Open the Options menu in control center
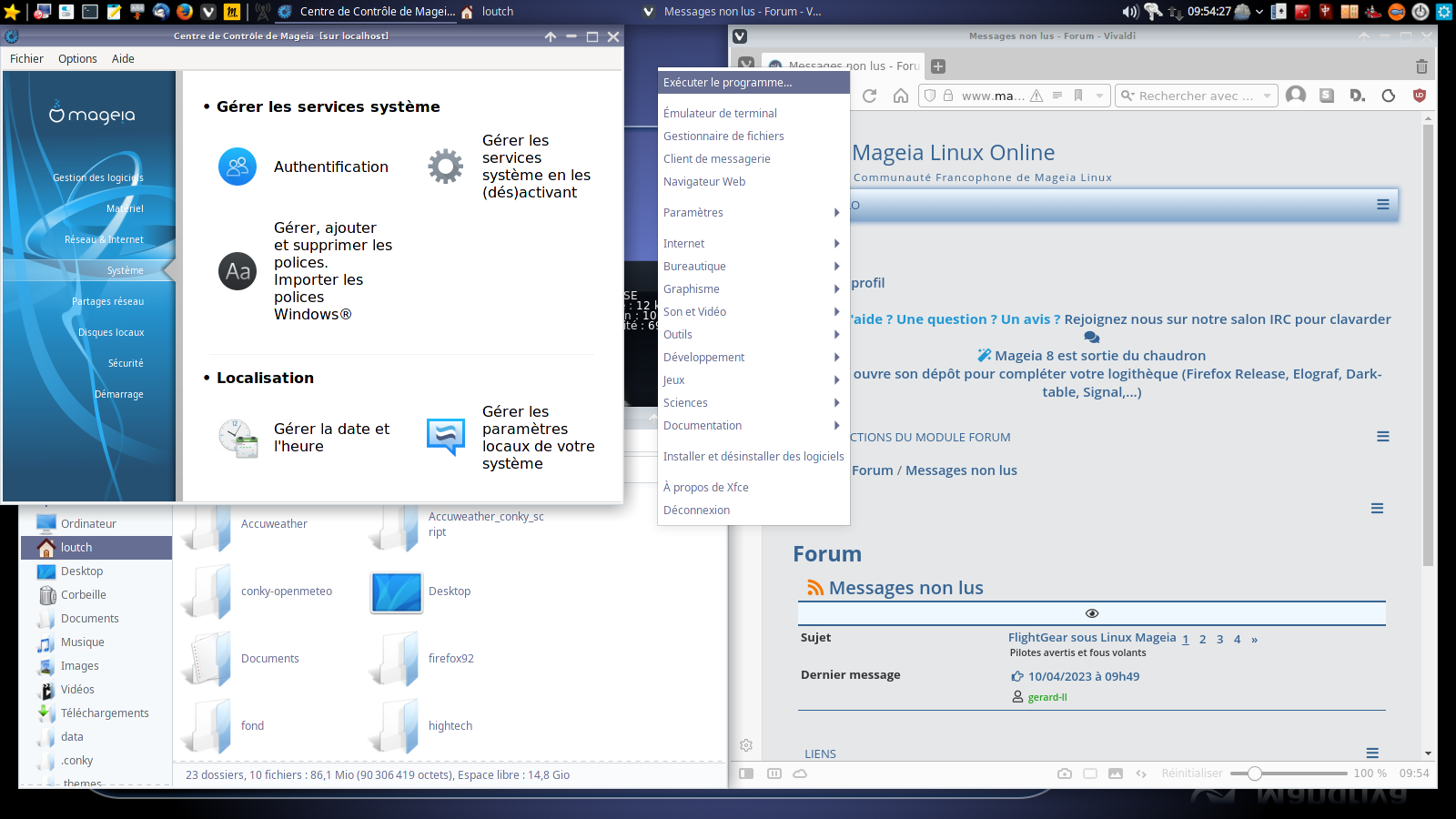This screenshot has height=819, width=1456. click(x=77, y=58)
